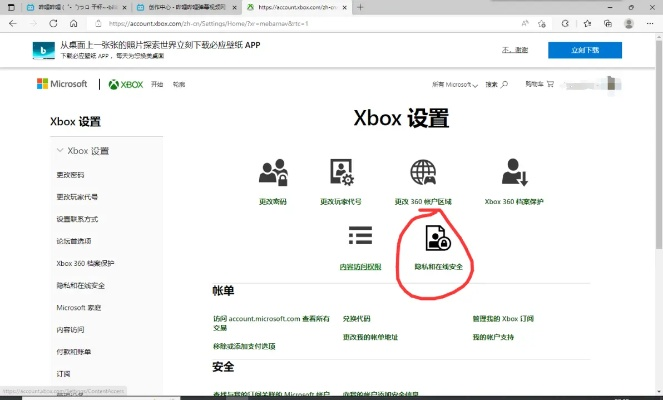Select 论坛首选项 in the sidebar
The height and width of the screenshot is (400, 663).
(74, 241)
